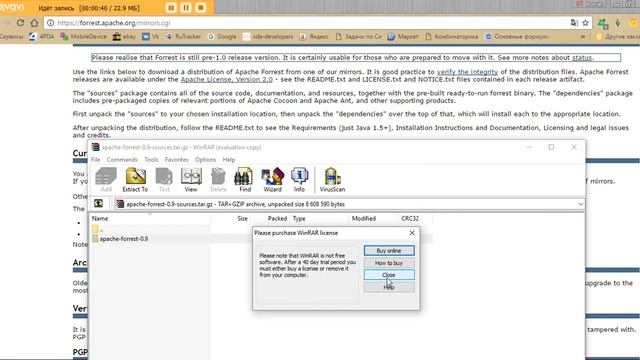Viewport: 640px width, 360px height.
Task: Go up one folder level in WinRAR
Action: (98, 203)
